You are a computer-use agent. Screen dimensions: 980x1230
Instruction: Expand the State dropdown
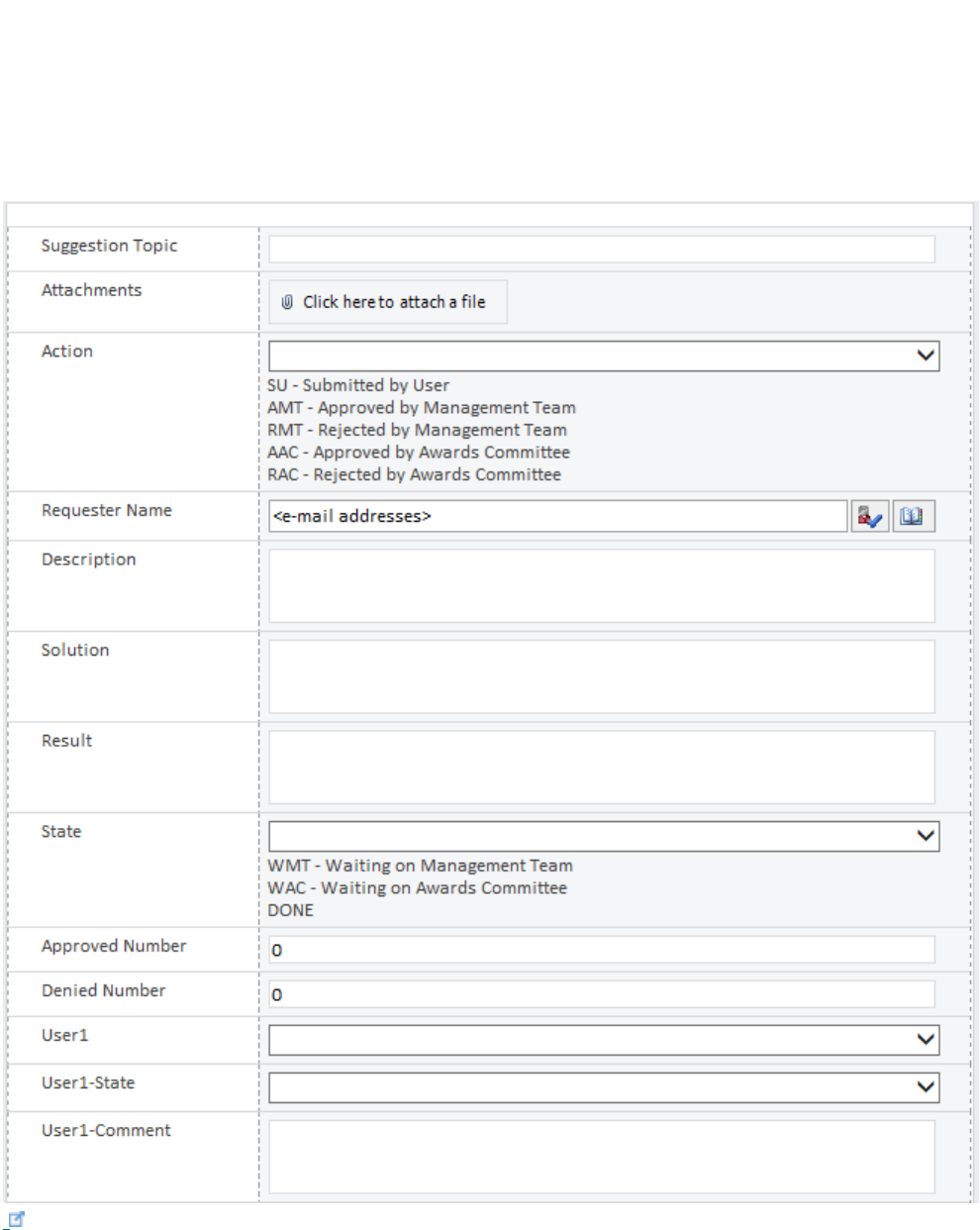pos(603,836)
